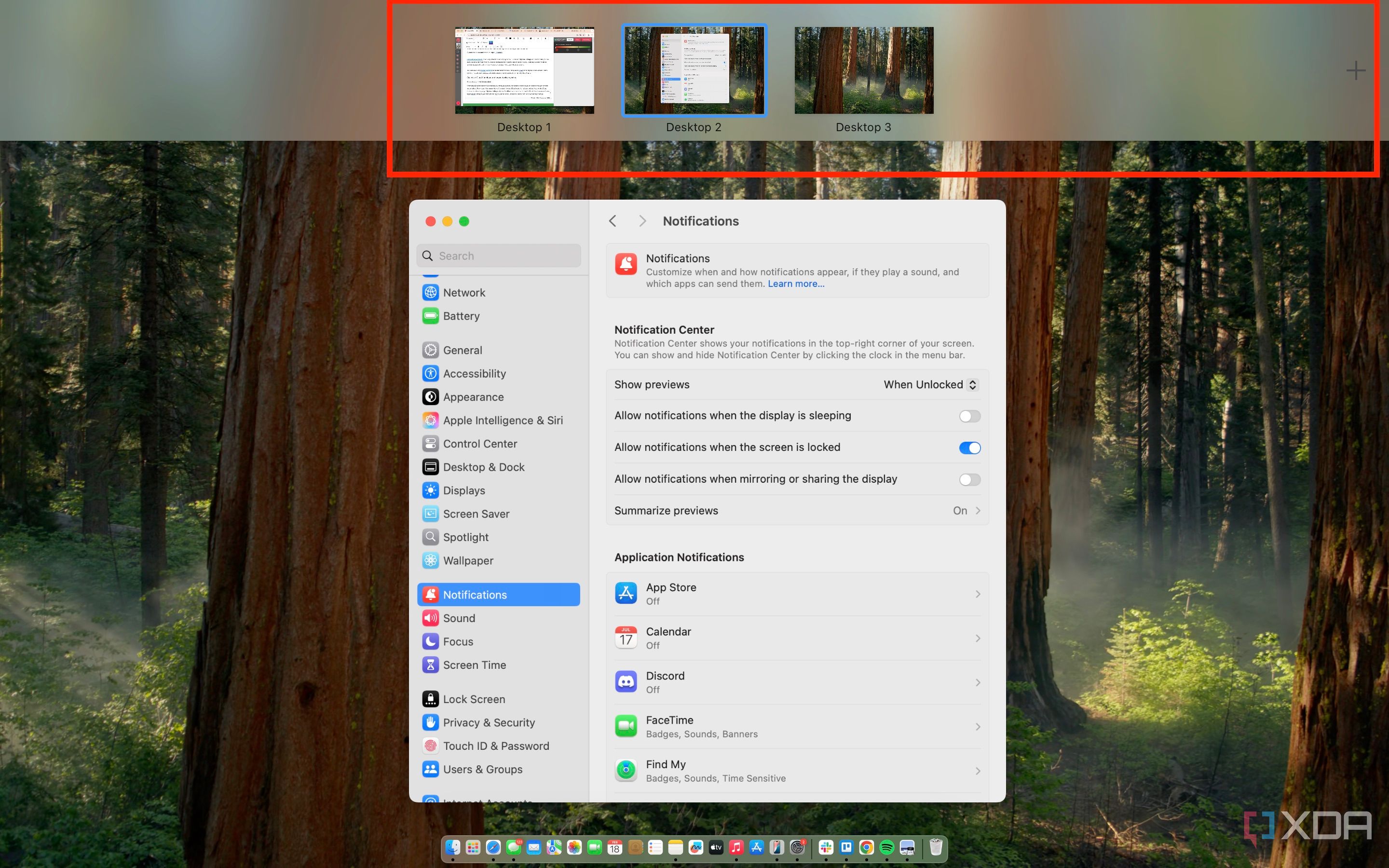Select Control Center in the sidebar
The width and height of the screenshot is (1389, 868).
(498, 443)
